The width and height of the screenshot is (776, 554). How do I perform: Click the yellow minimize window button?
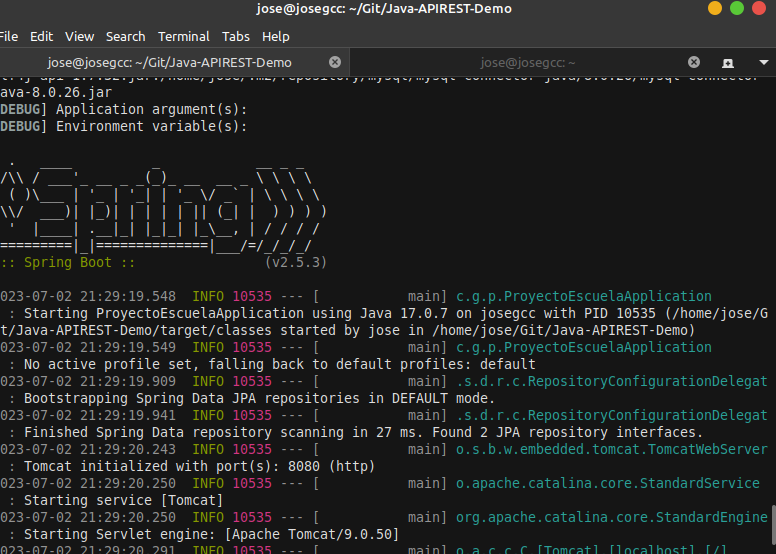click(x=715, y=8)
